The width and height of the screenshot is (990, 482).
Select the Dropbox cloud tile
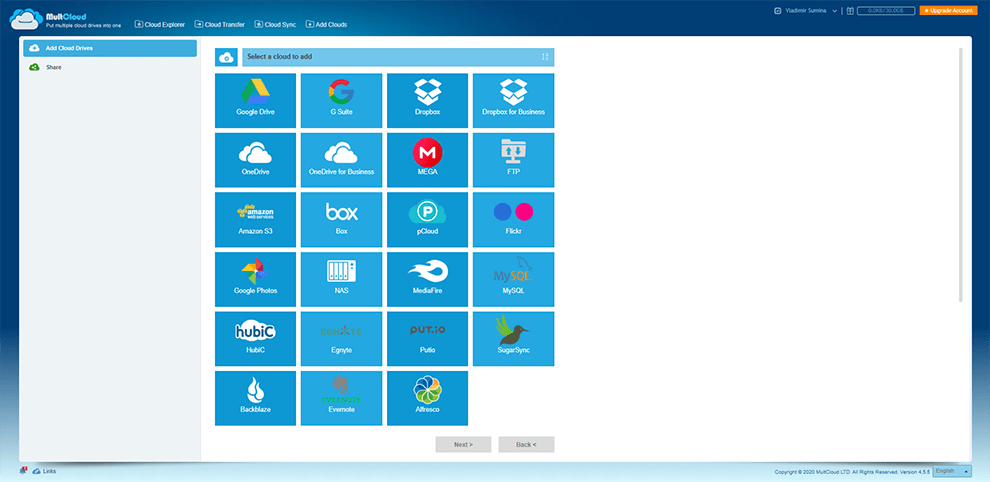pyautogui.click(x=427, y=100)
